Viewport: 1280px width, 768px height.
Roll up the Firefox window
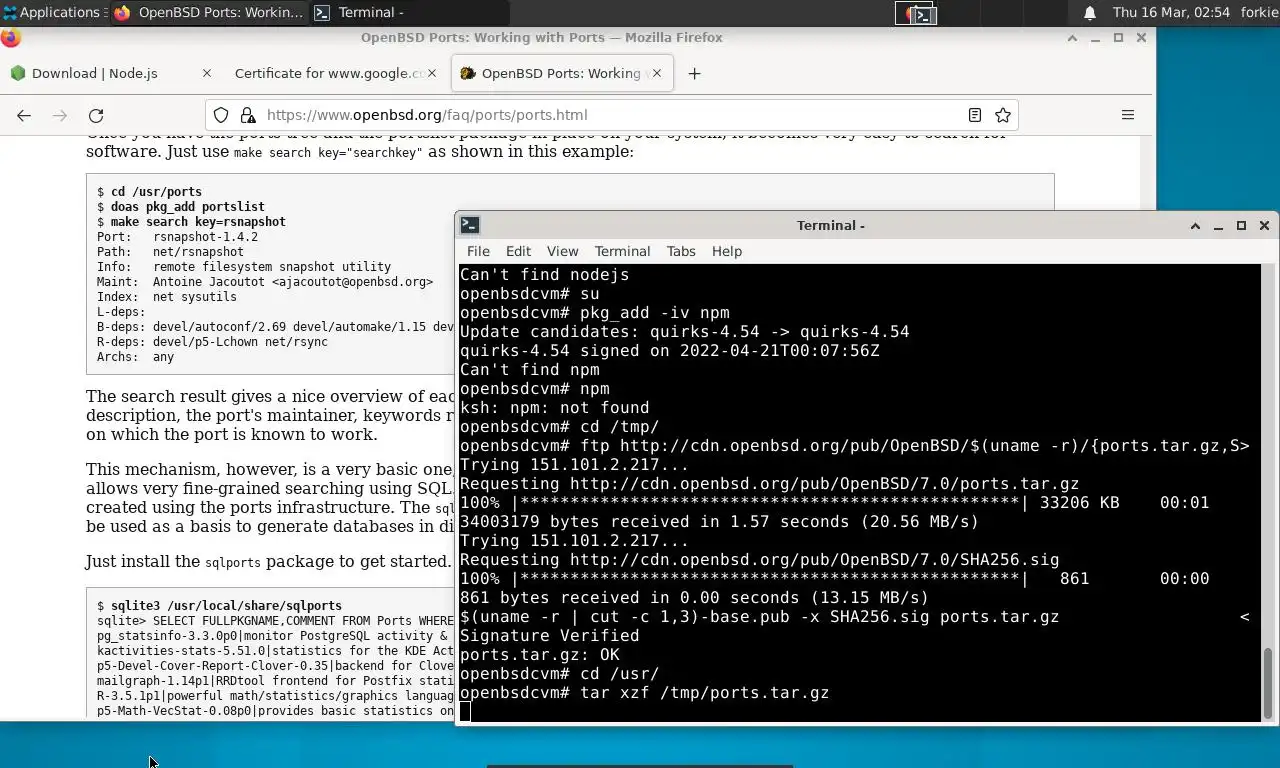[1072, 38]
